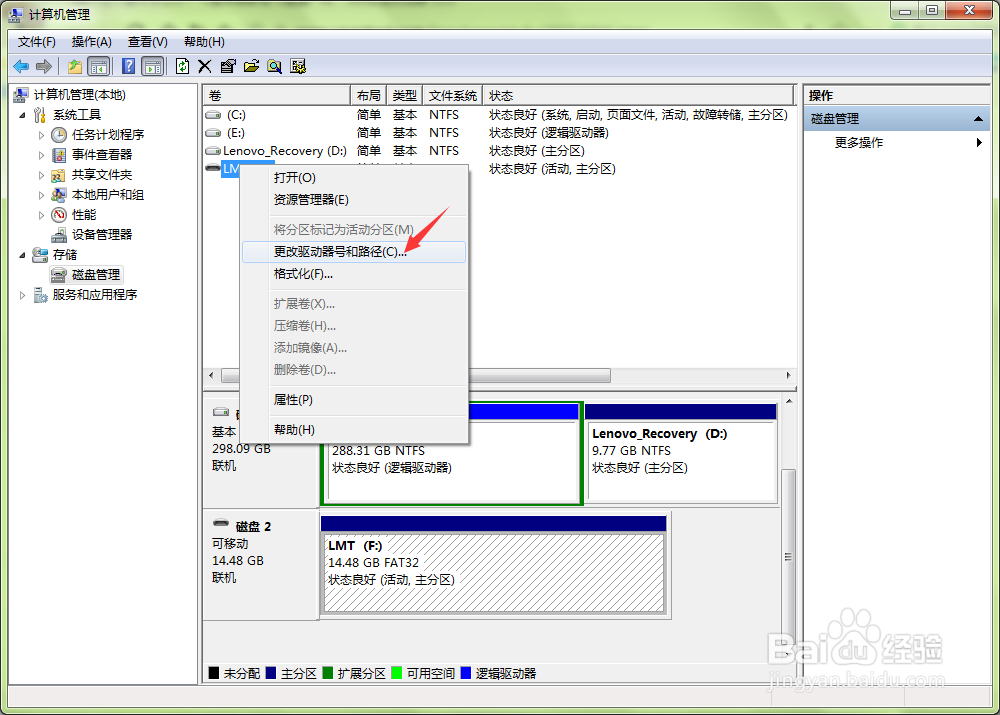The image size is (1000, 715).
Task: Collapse the Storage (存储) node
Action: 22,255
